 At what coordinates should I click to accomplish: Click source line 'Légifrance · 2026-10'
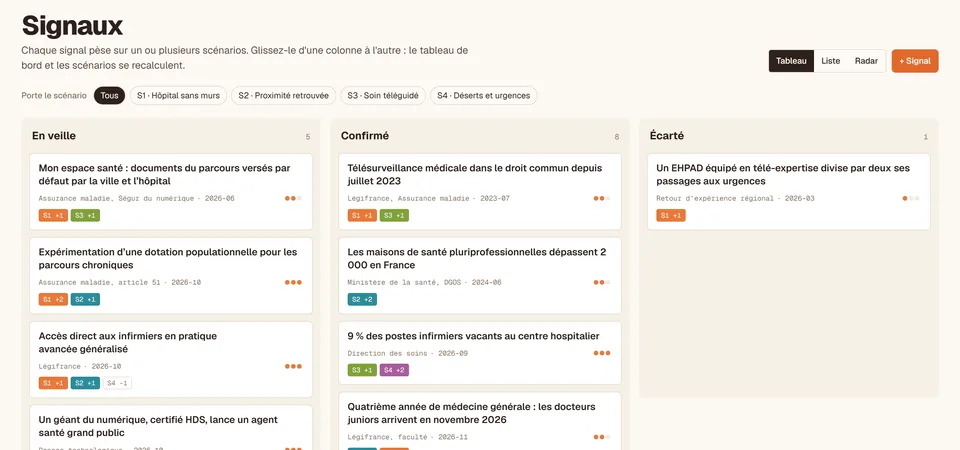pyautogui.click(x=80, y=366)
